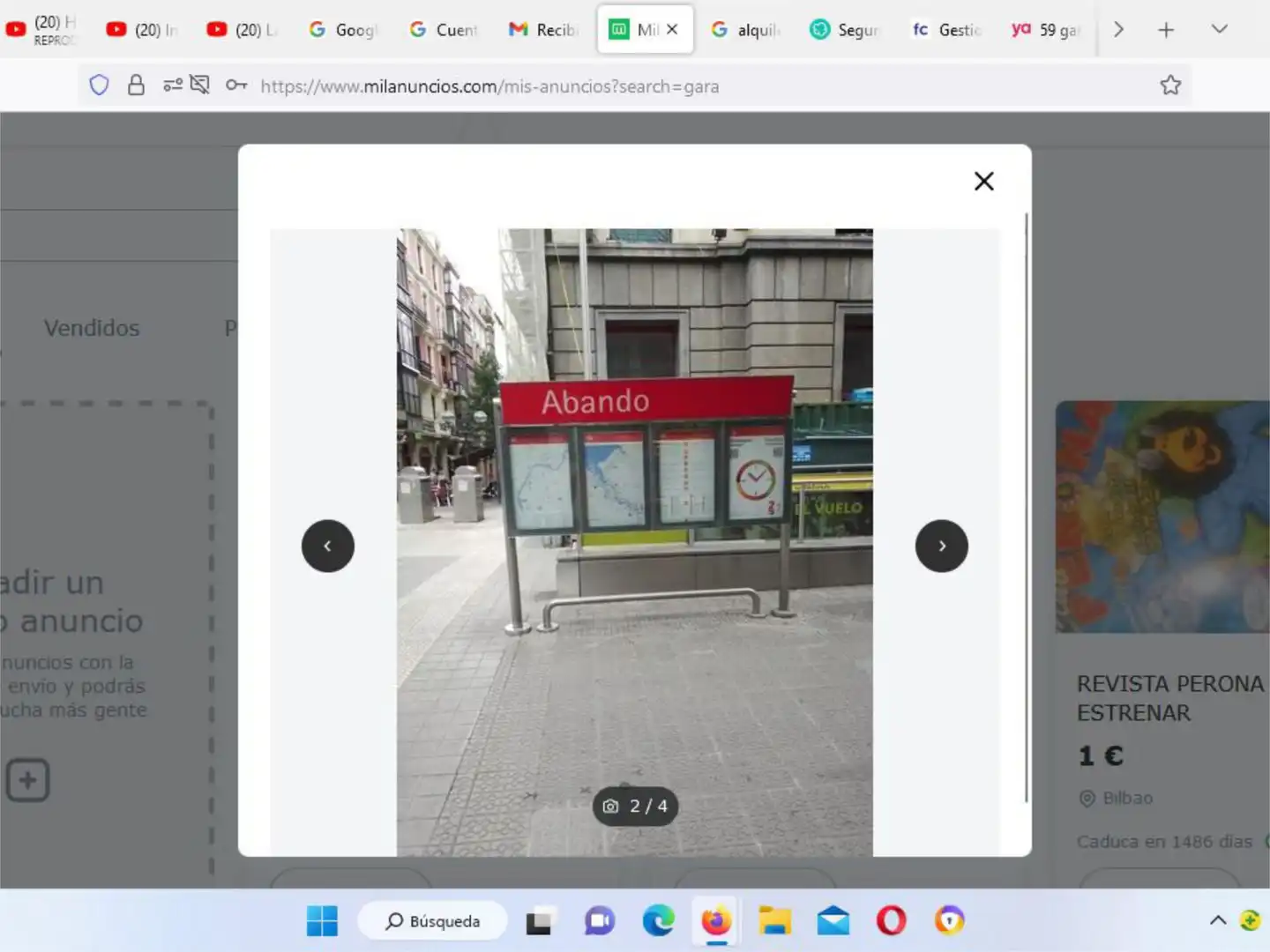
Task: Open the Windows Start menu
Action: [x=322, y=921]
